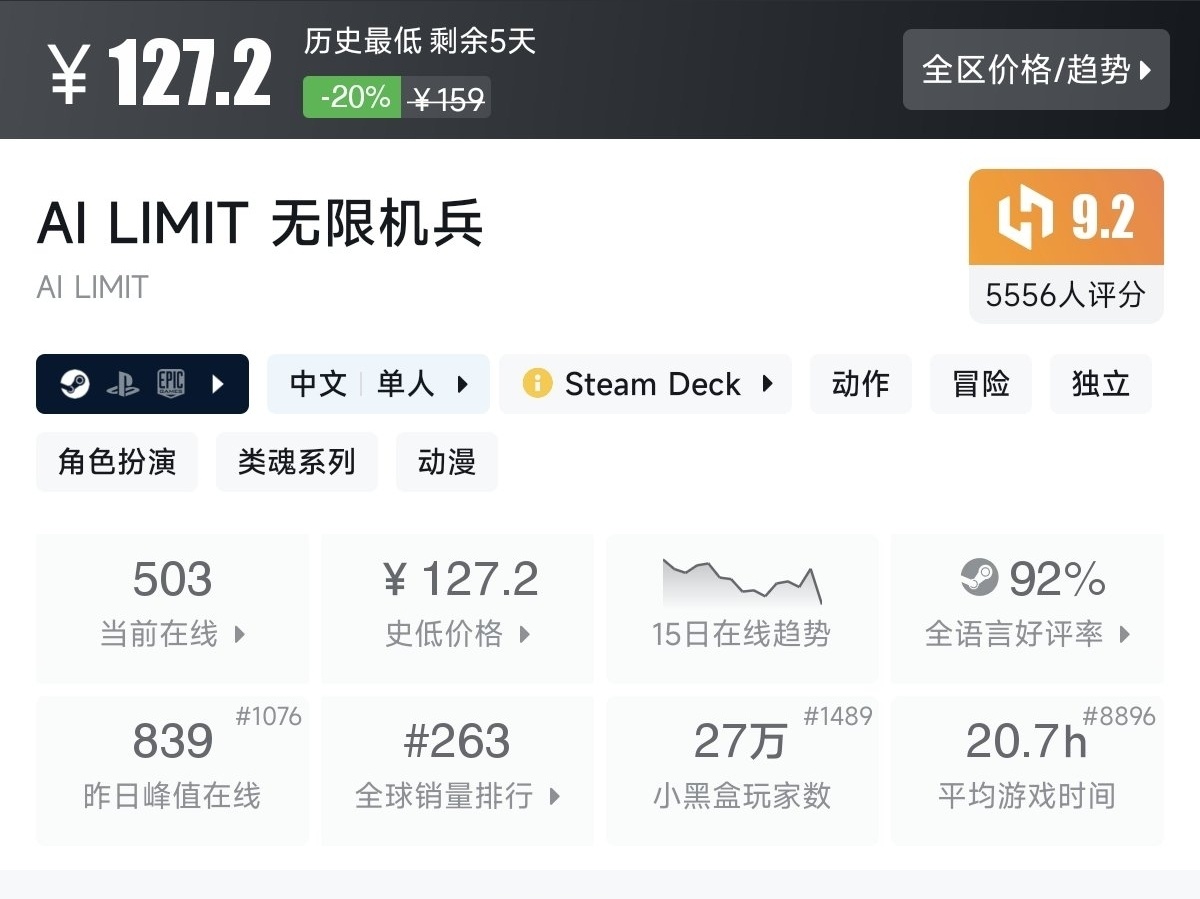Click the gray AI LIMIT subtitle
The width and height of the screenshot is (1200, 899).
[x=92, y=288]
